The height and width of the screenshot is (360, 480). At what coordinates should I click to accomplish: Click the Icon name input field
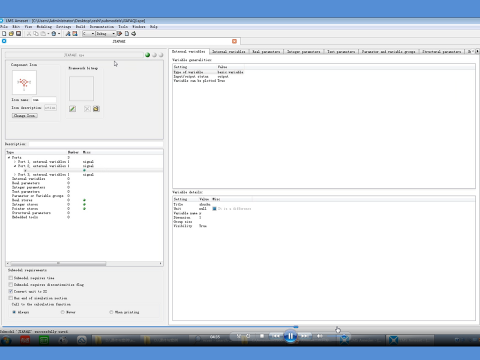point(44,100)
